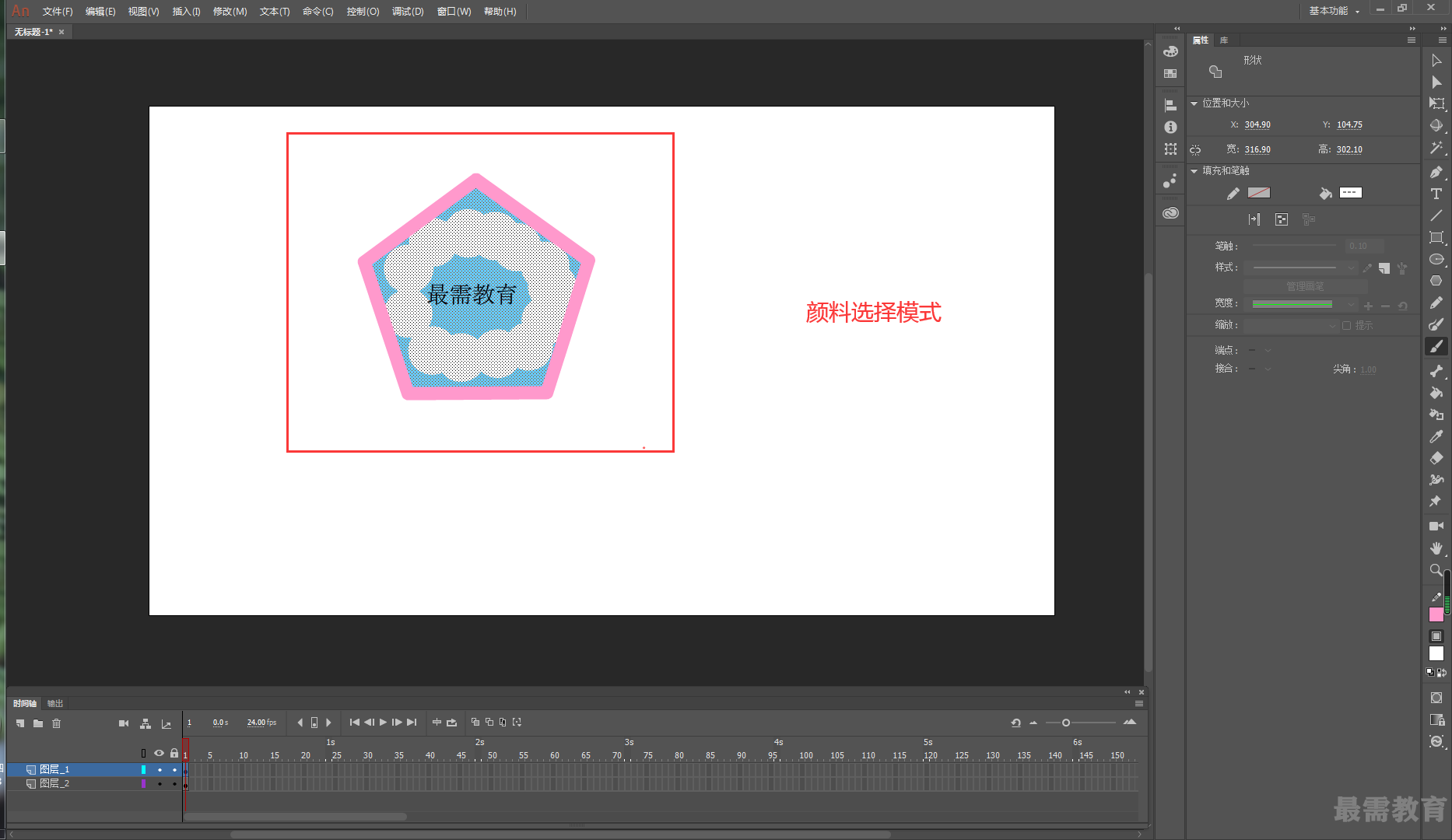
Task: Select the Subselection tool
Action: (x=1436, y=82)
